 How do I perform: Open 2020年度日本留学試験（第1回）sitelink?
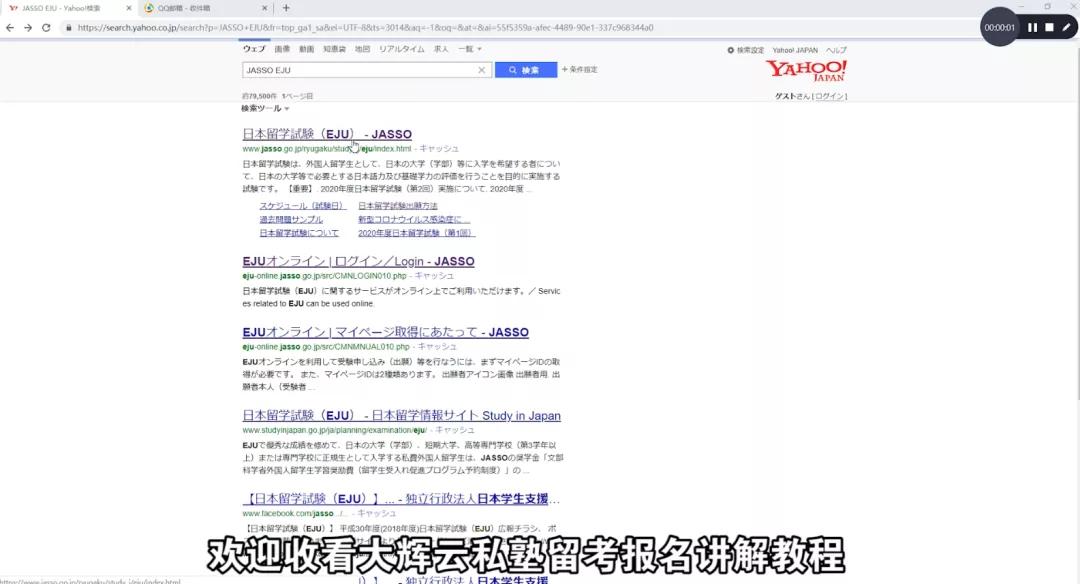[416, 233]
